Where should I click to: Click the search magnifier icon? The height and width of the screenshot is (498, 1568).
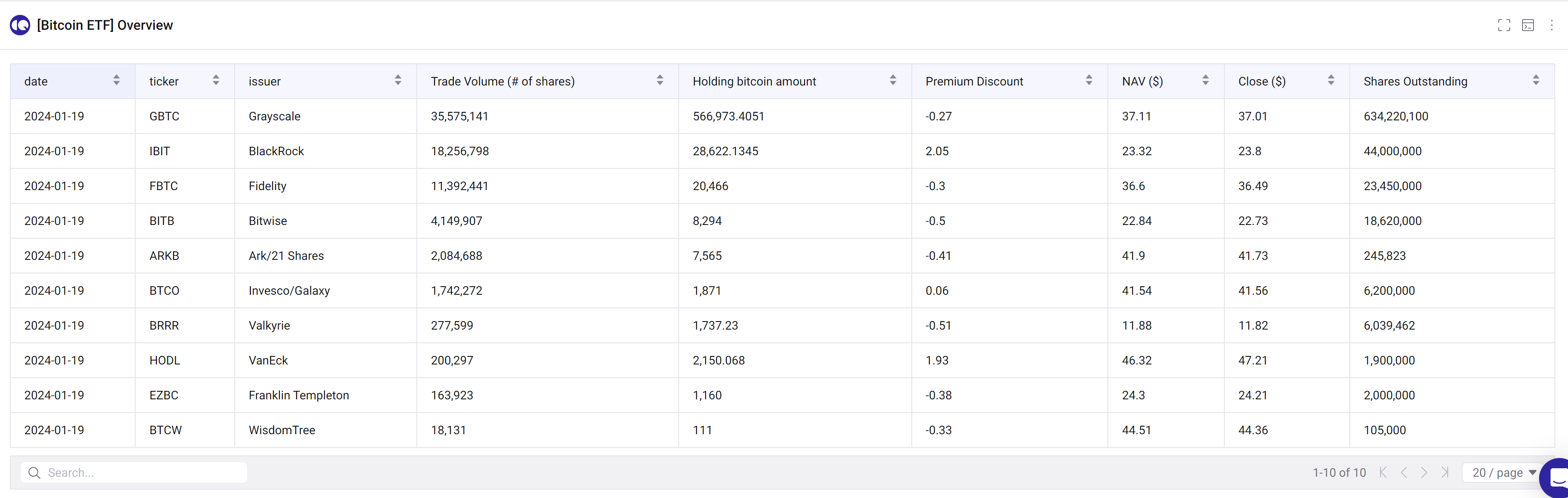(34, 472)
